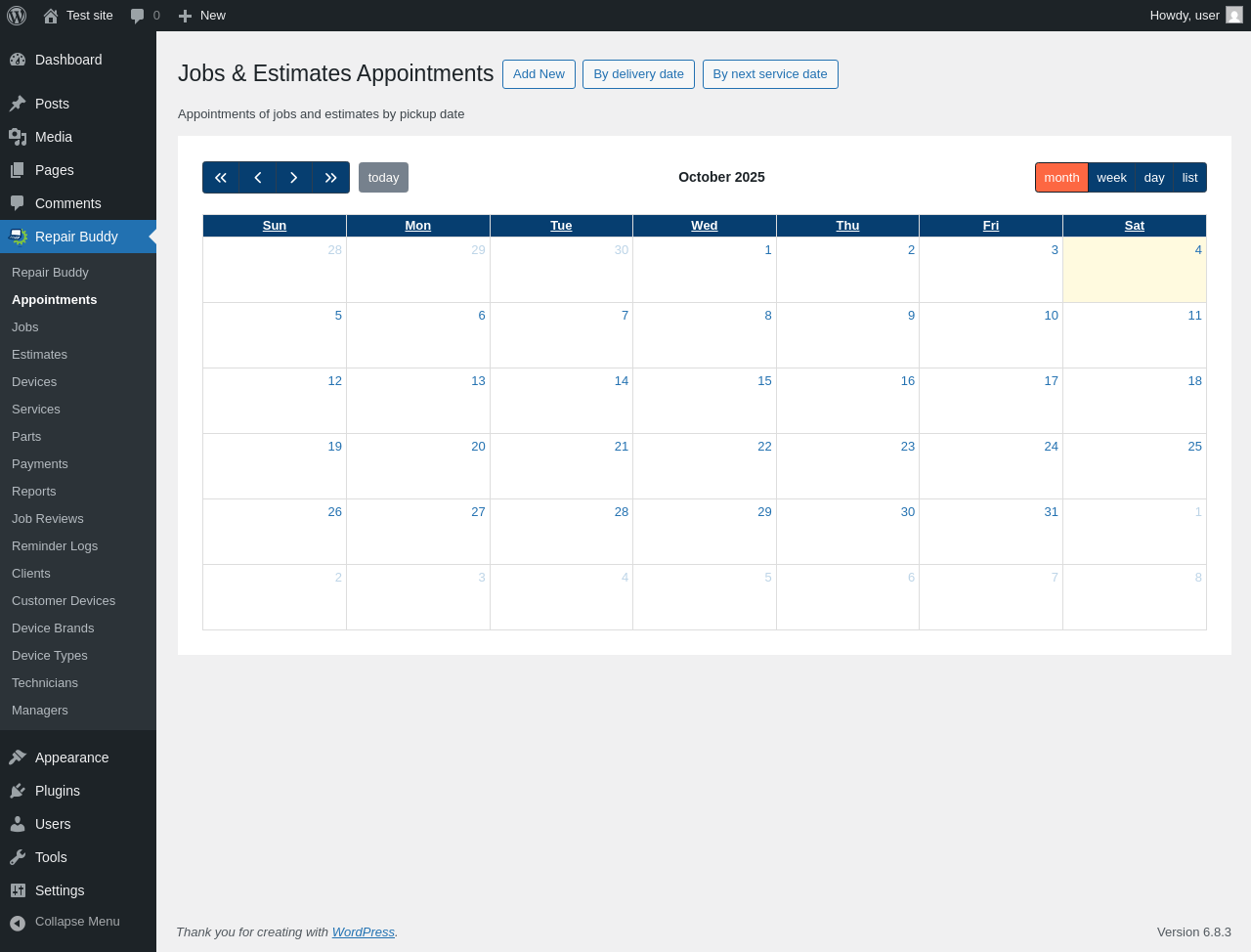Select the Repair Buddy main menu
Viewport: 1251px width, 952px height.
[x=78, y=237]
